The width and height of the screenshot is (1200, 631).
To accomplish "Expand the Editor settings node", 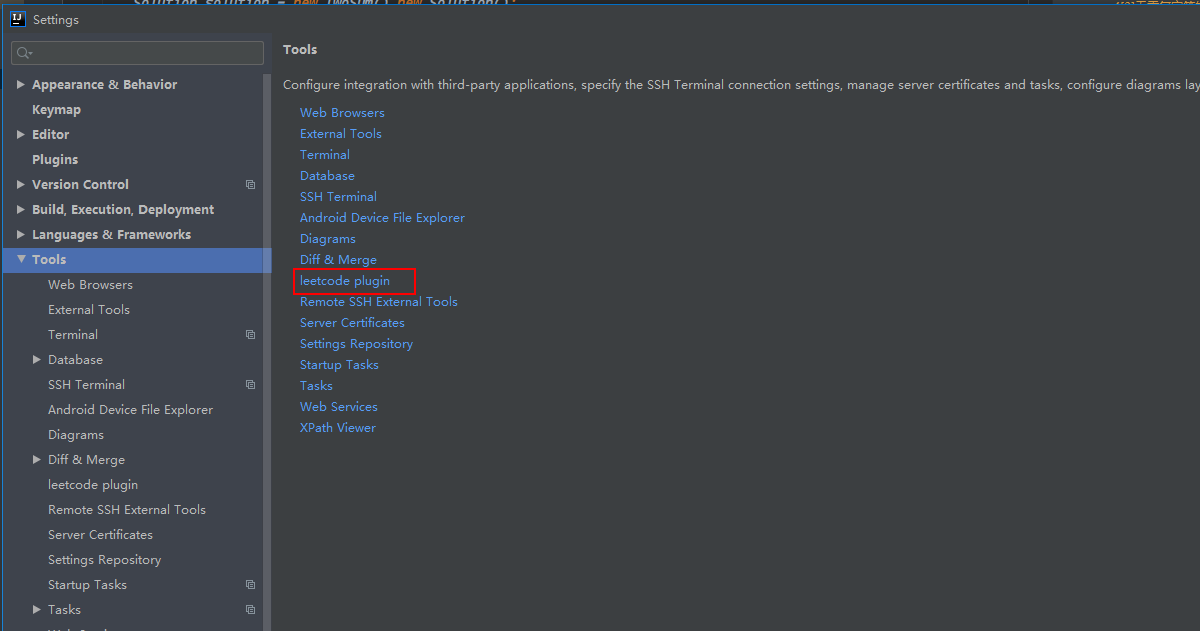I will (21, 135).
